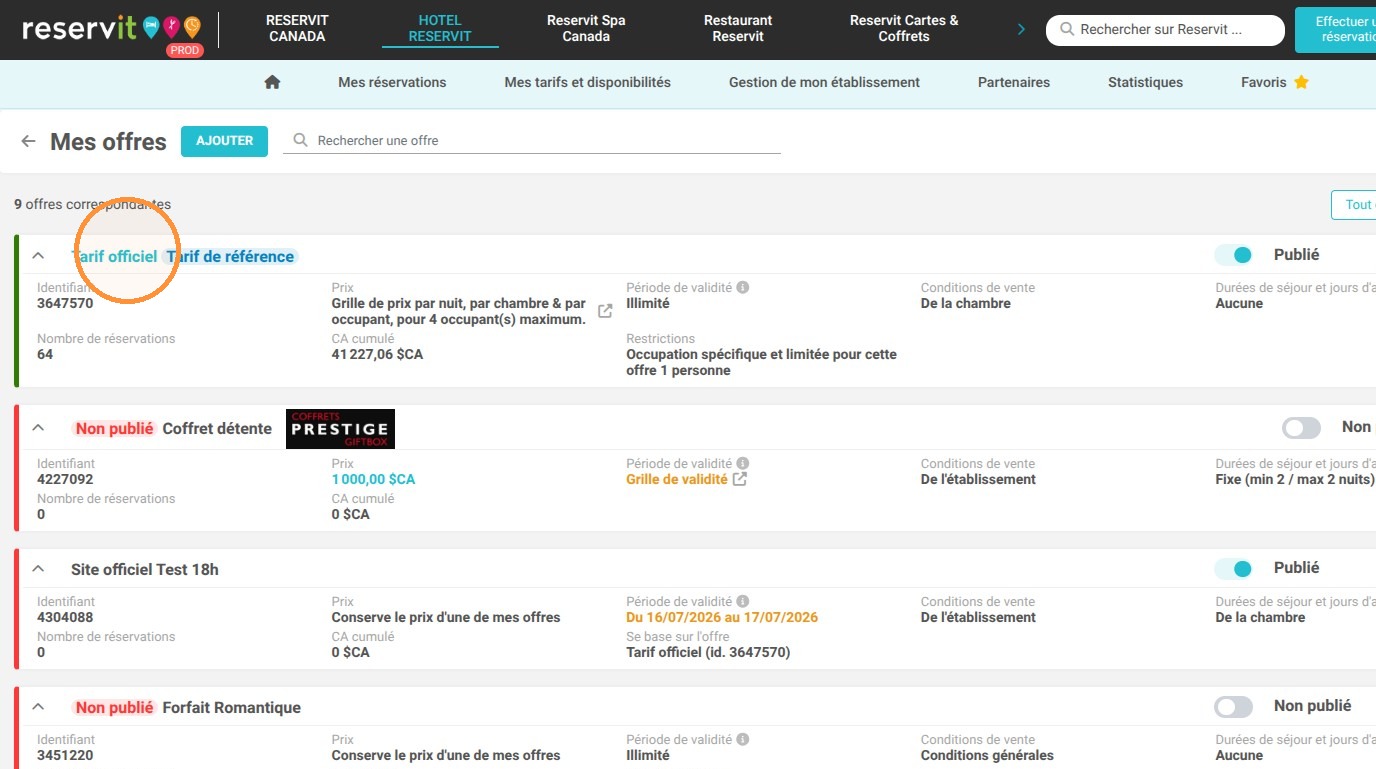1376x769 pixels.
Task: Show more establishments with the top bar chevron
Action: (x=1021, y=29)
